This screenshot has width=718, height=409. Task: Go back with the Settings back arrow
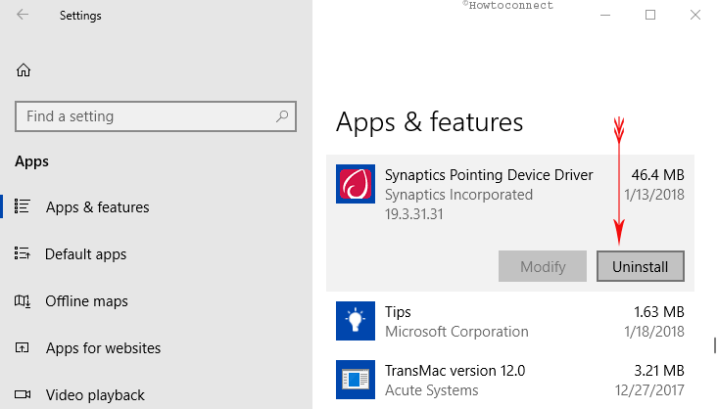22,15
